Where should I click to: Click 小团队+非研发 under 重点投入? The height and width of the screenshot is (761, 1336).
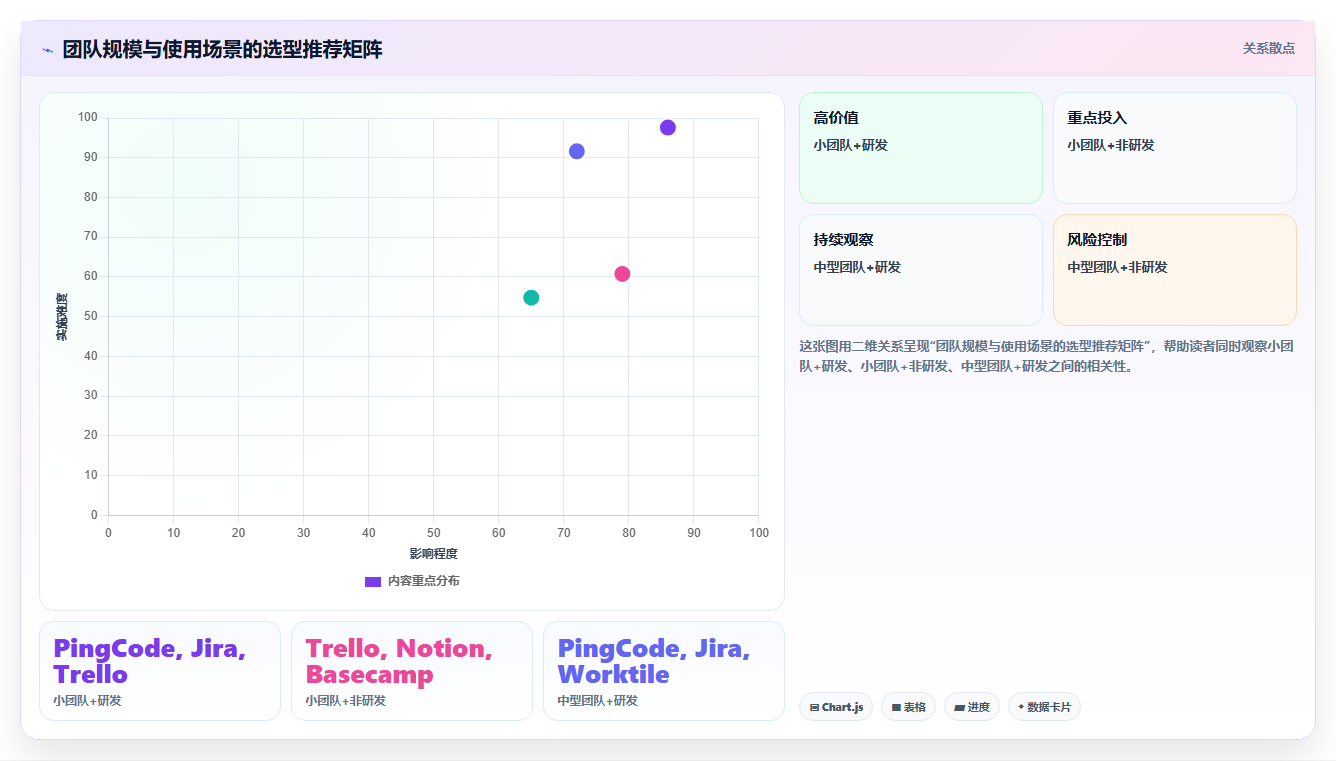click(x=1111, y=145)
